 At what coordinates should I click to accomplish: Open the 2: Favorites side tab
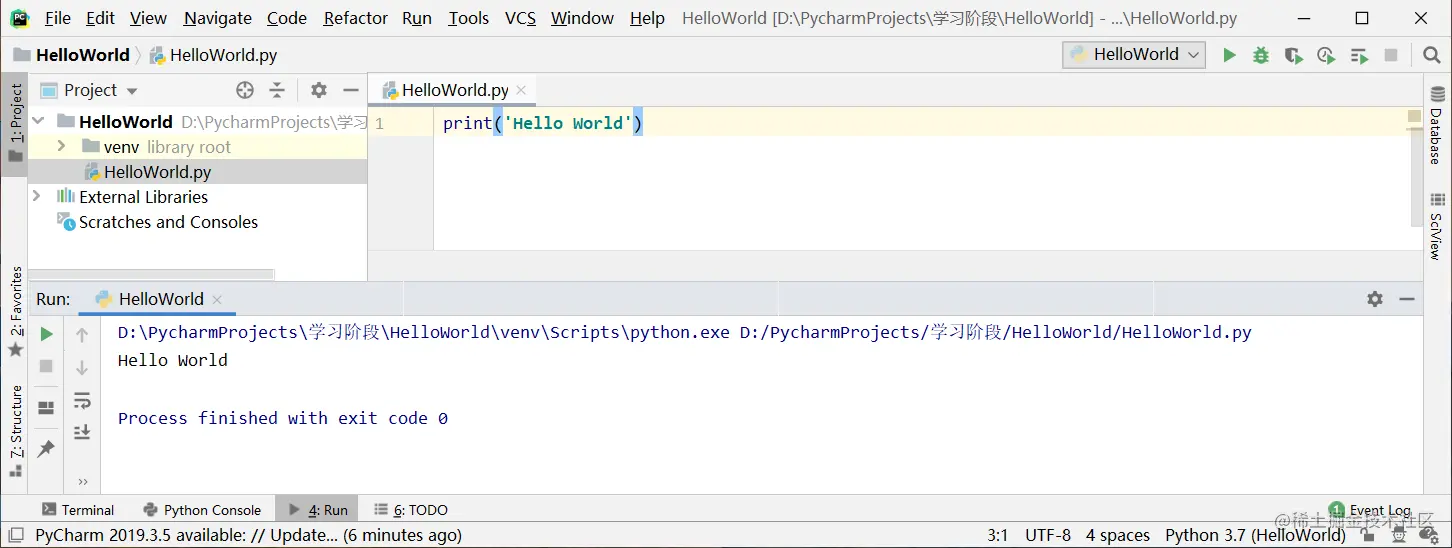[x=15, y=310]
